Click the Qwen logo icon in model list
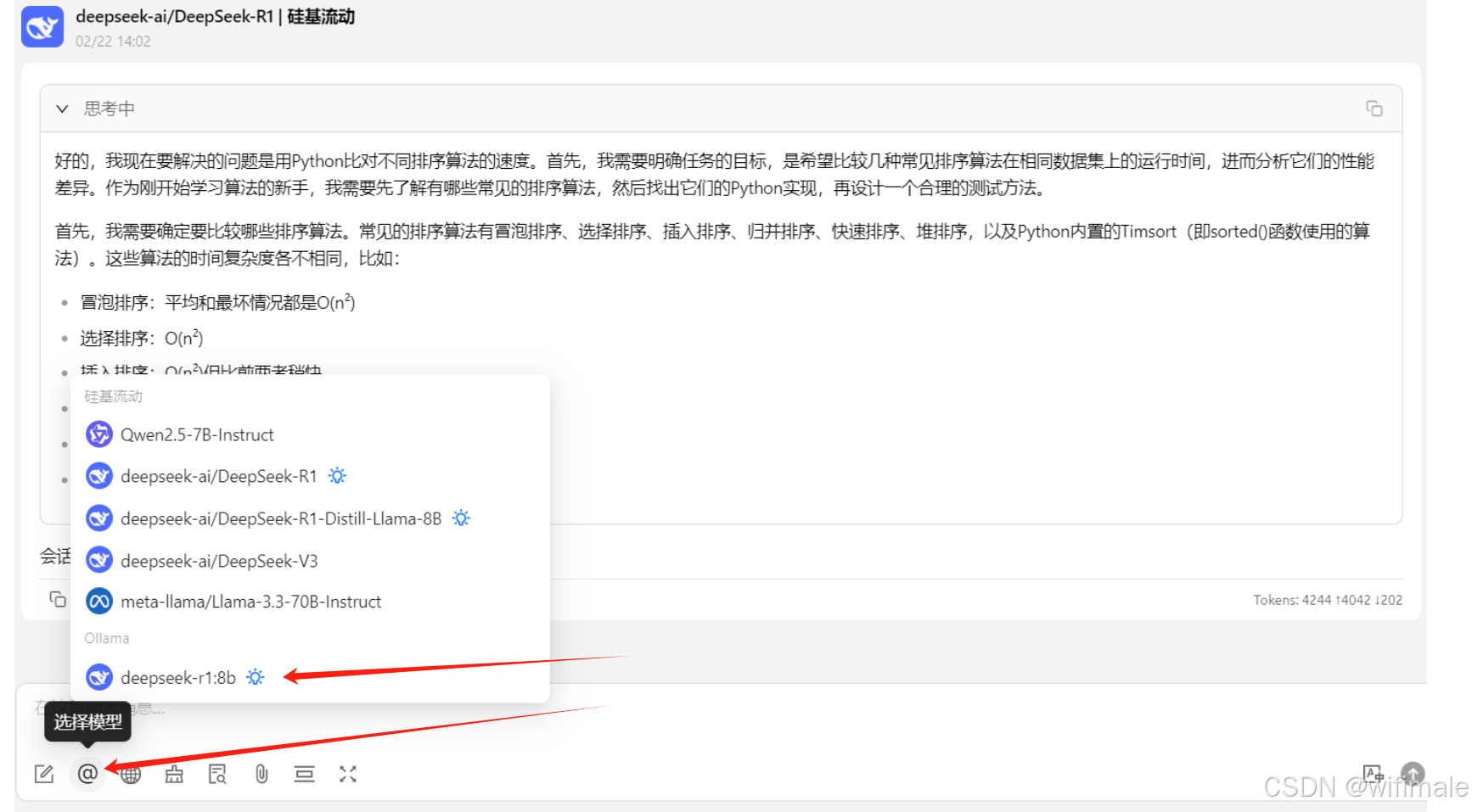Screen dimensions: 1472x812 point(99,434)
